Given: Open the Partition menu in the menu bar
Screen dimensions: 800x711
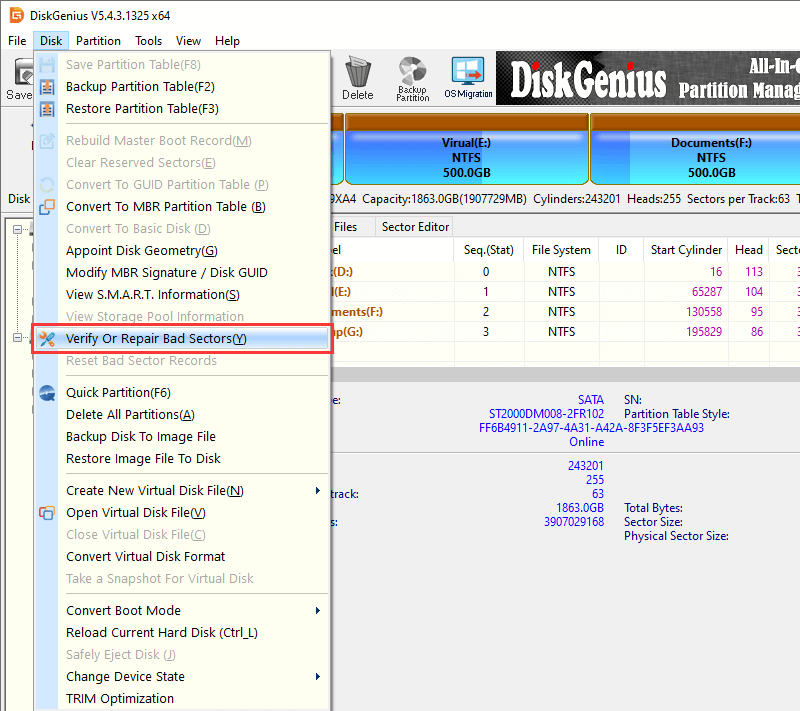Looking at the screenshot, I should click(x=98, y=41).
